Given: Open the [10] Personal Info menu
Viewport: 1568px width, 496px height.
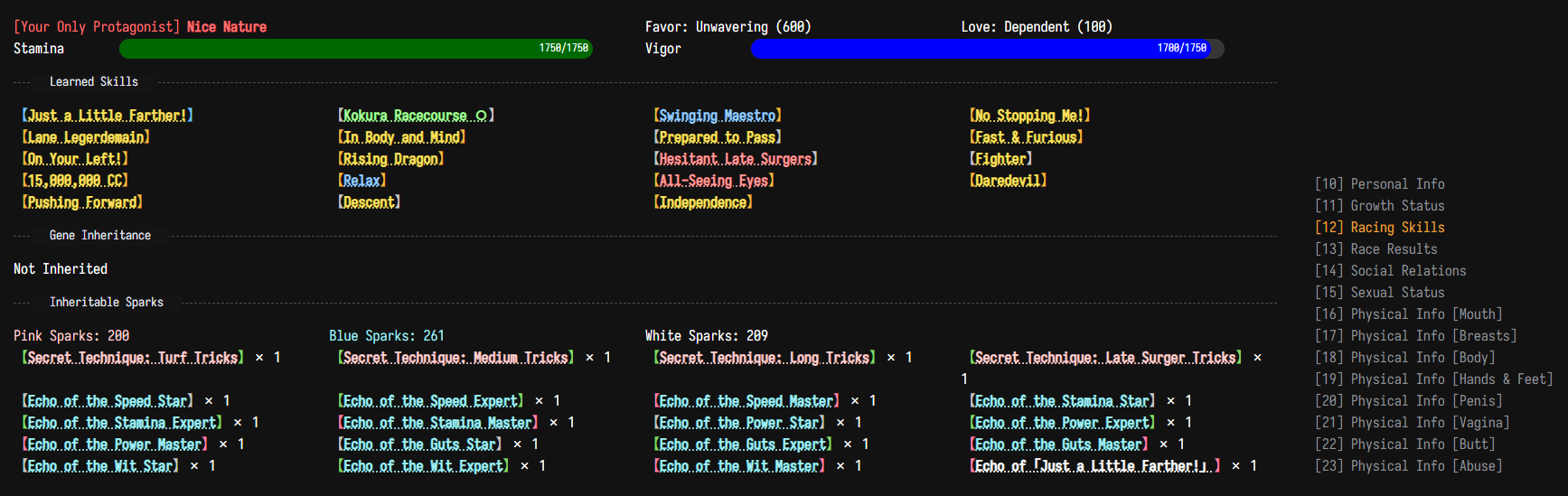Looking at the screenshot, I should tap(1379, 184).
